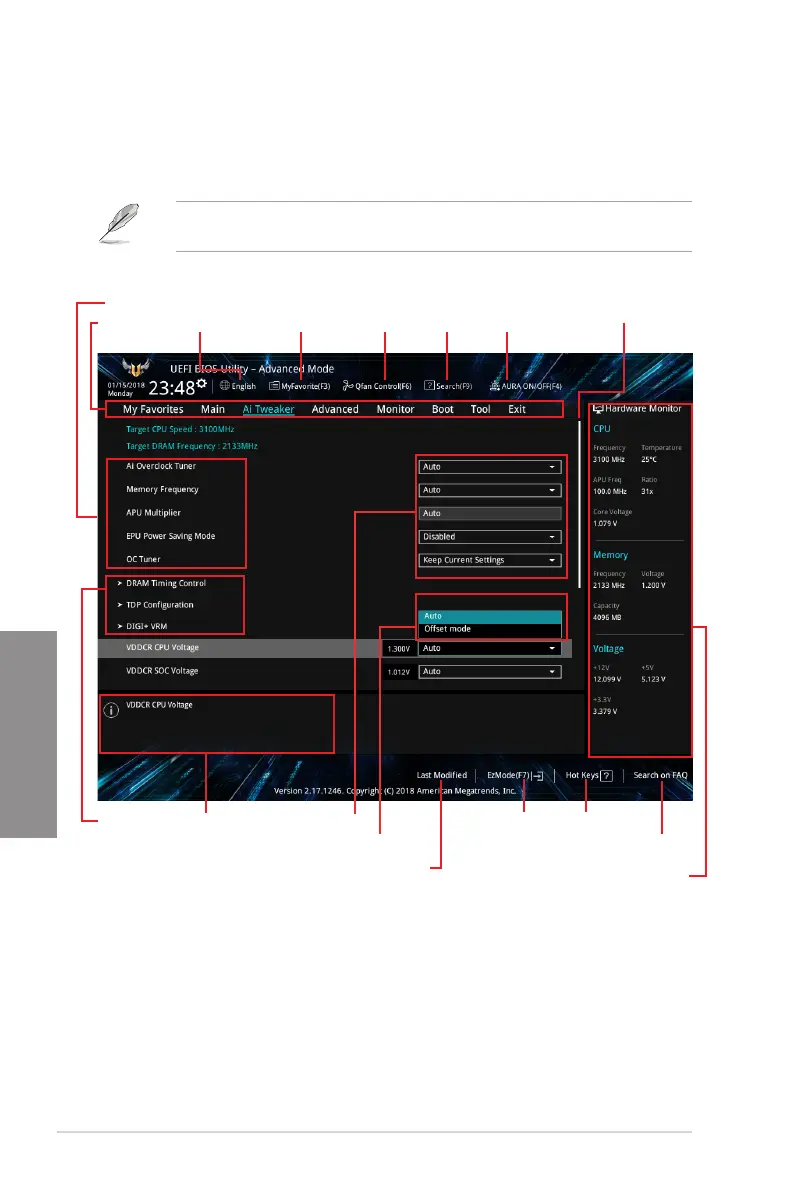Choose Auto in the voltage popup list

coord(490,616)
